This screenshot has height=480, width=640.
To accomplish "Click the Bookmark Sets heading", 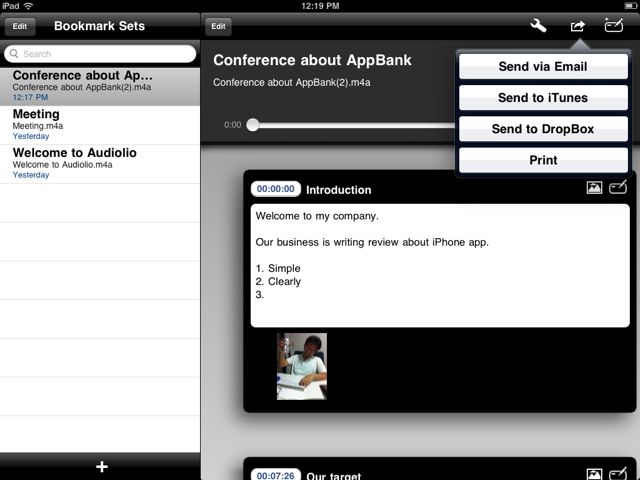I will click(100, 26).
